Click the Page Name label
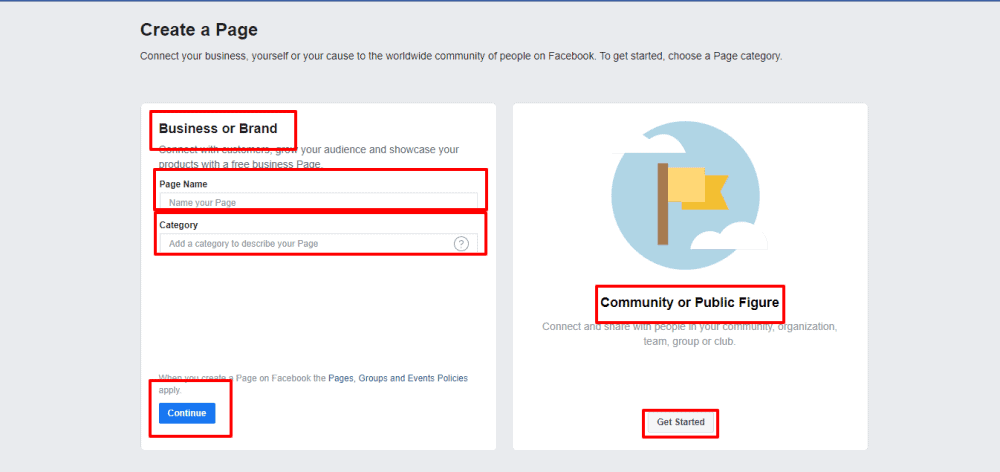 click(x=183, y=184)
